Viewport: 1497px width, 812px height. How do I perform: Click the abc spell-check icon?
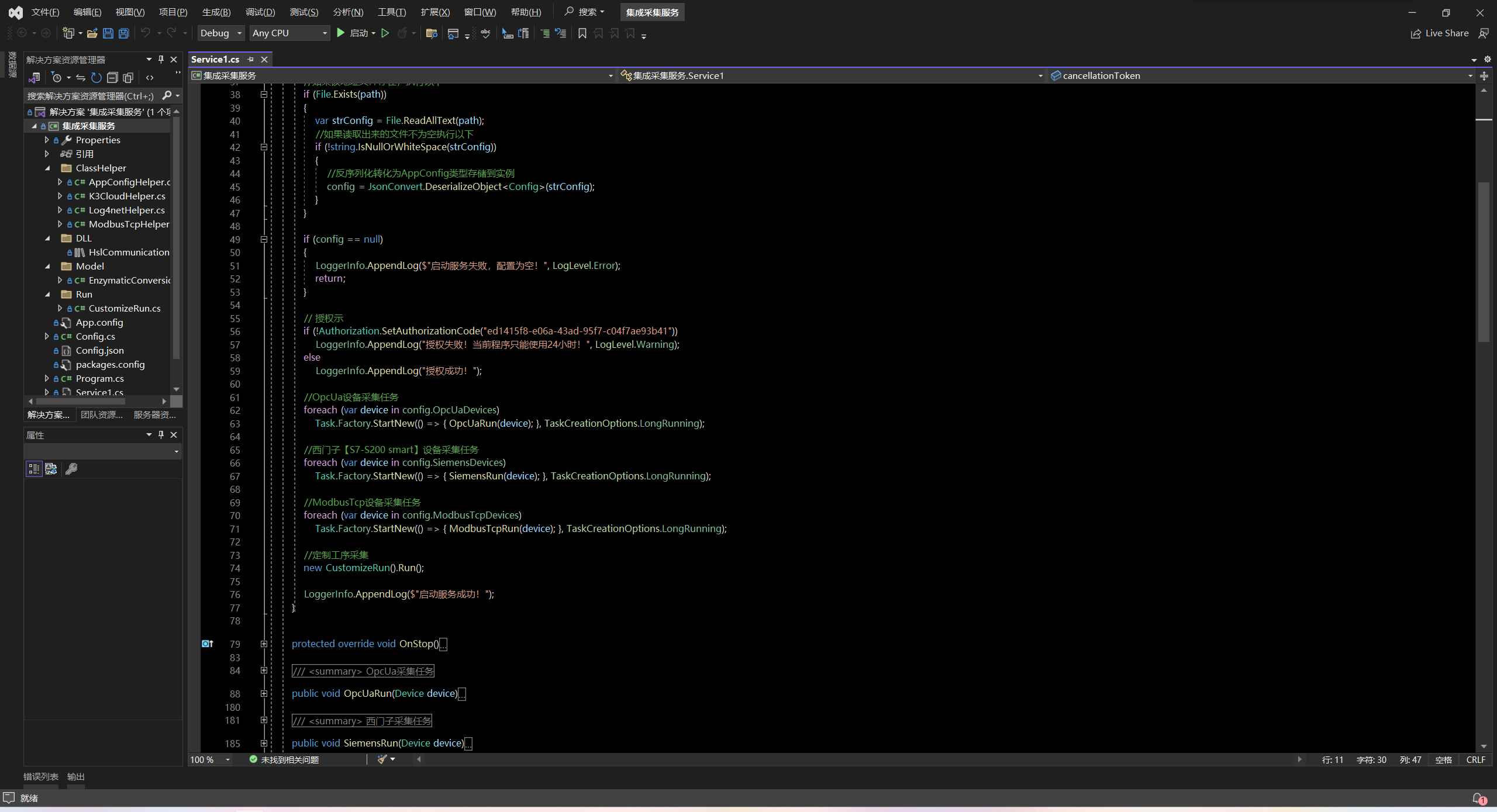[485, 33]
